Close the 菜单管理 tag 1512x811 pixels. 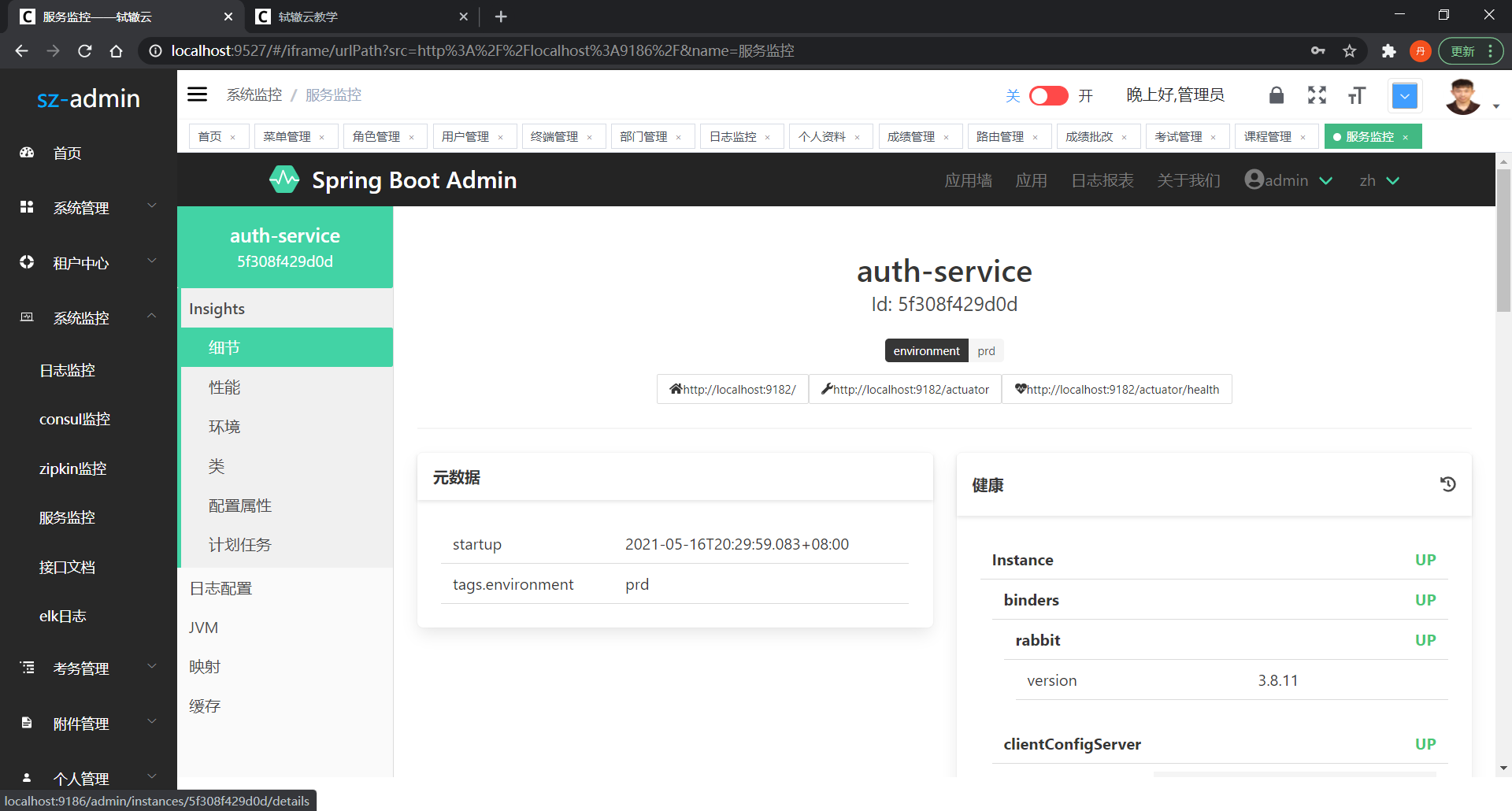click(322, 137)
